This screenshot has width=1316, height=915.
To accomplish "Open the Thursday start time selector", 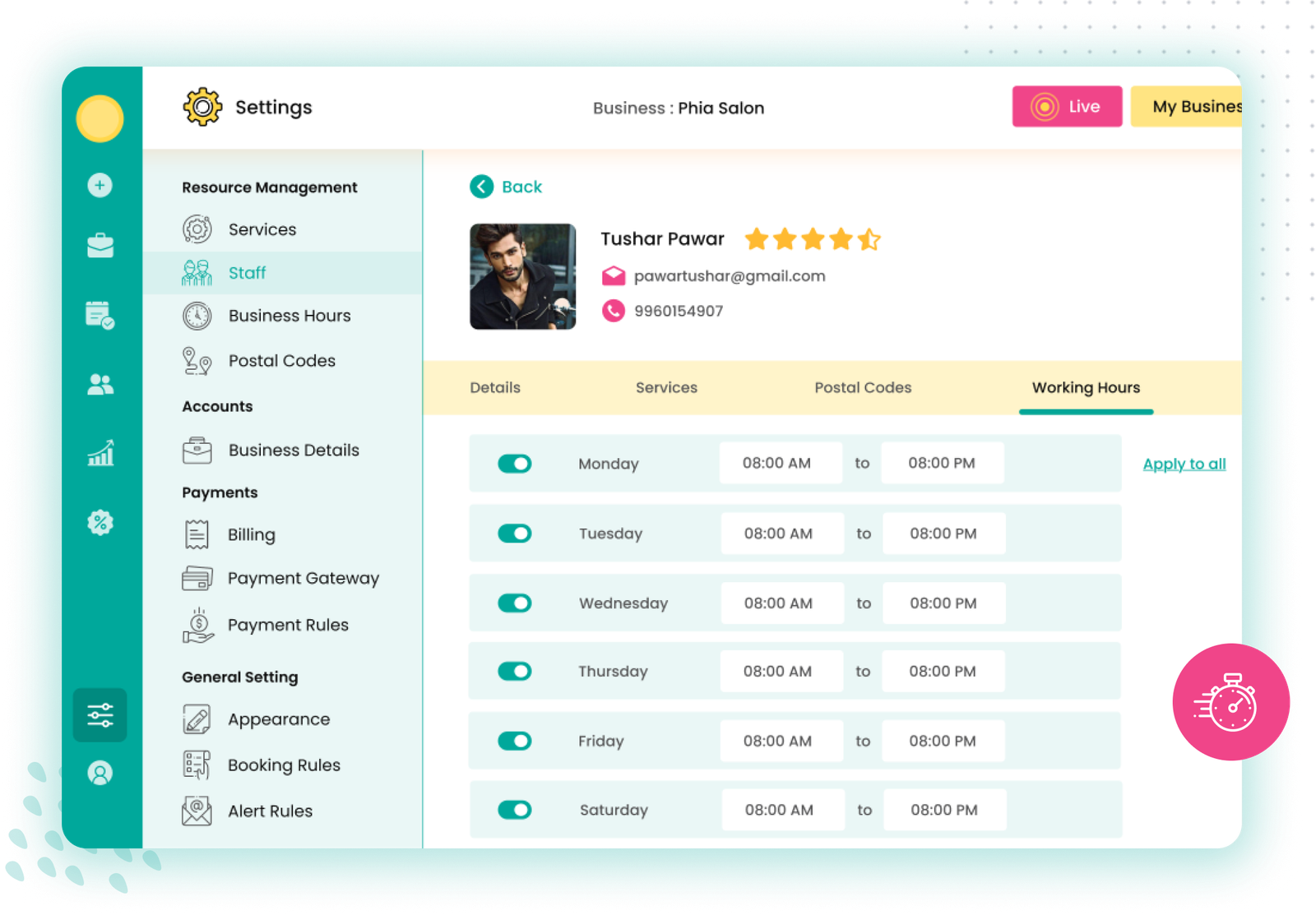I will pos(781,671).
